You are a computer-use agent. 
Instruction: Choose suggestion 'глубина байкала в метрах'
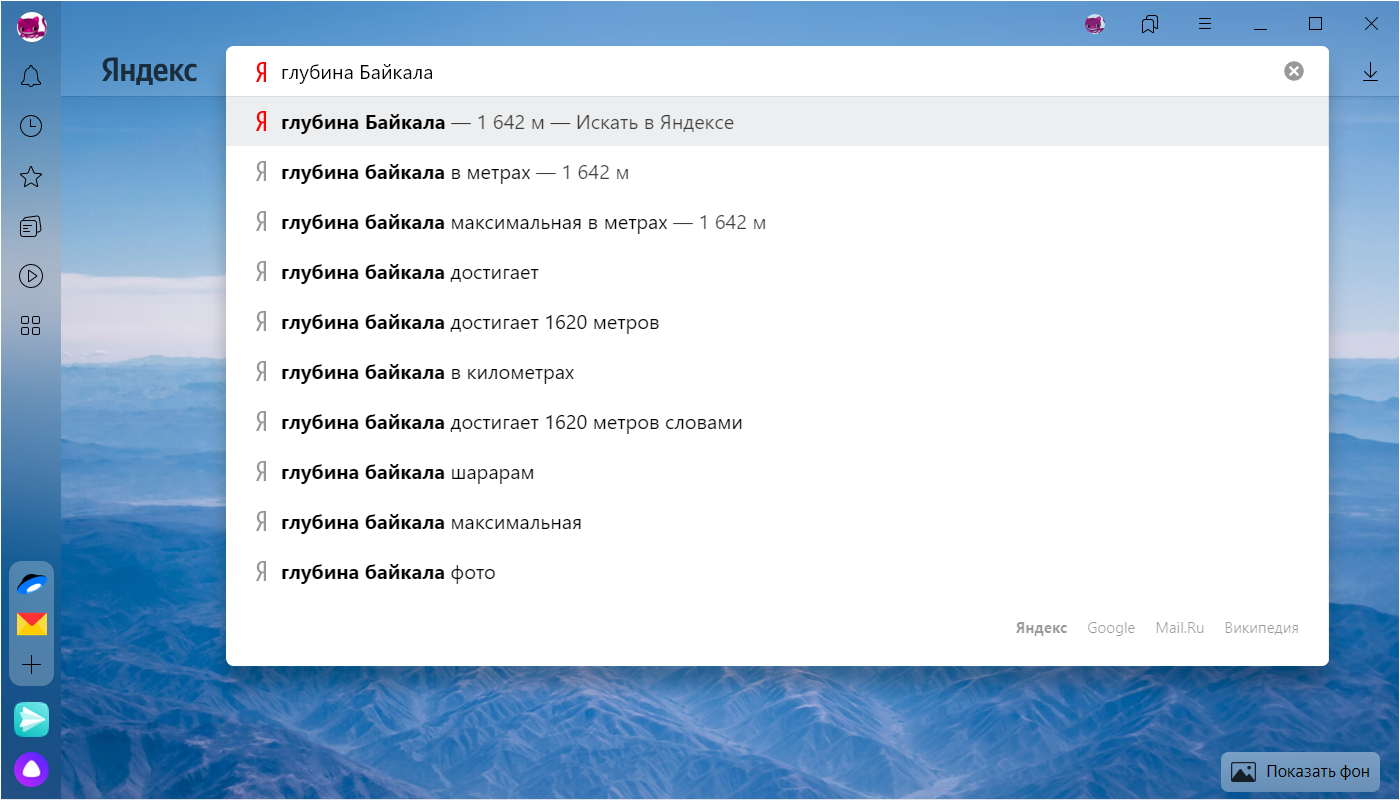777,172
